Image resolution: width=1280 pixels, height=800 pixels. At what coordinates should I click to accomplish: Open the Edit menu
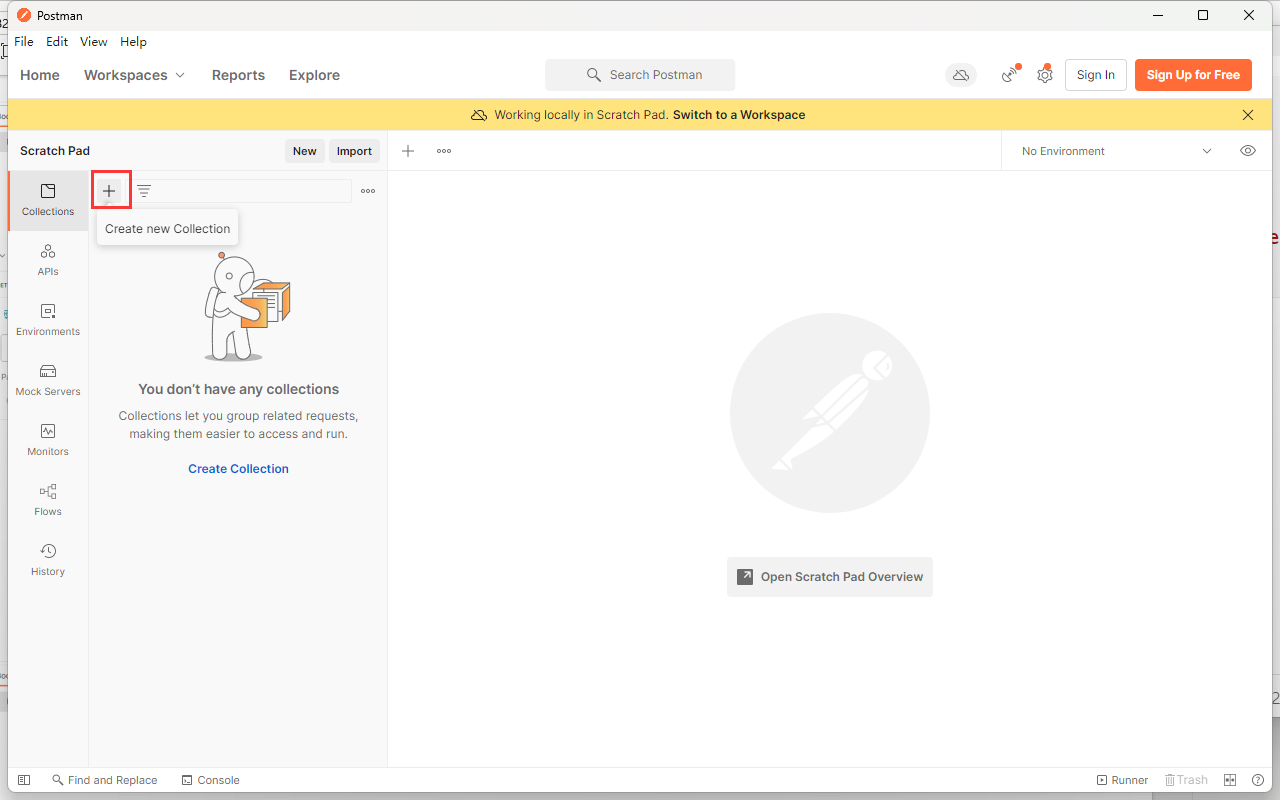57,42
